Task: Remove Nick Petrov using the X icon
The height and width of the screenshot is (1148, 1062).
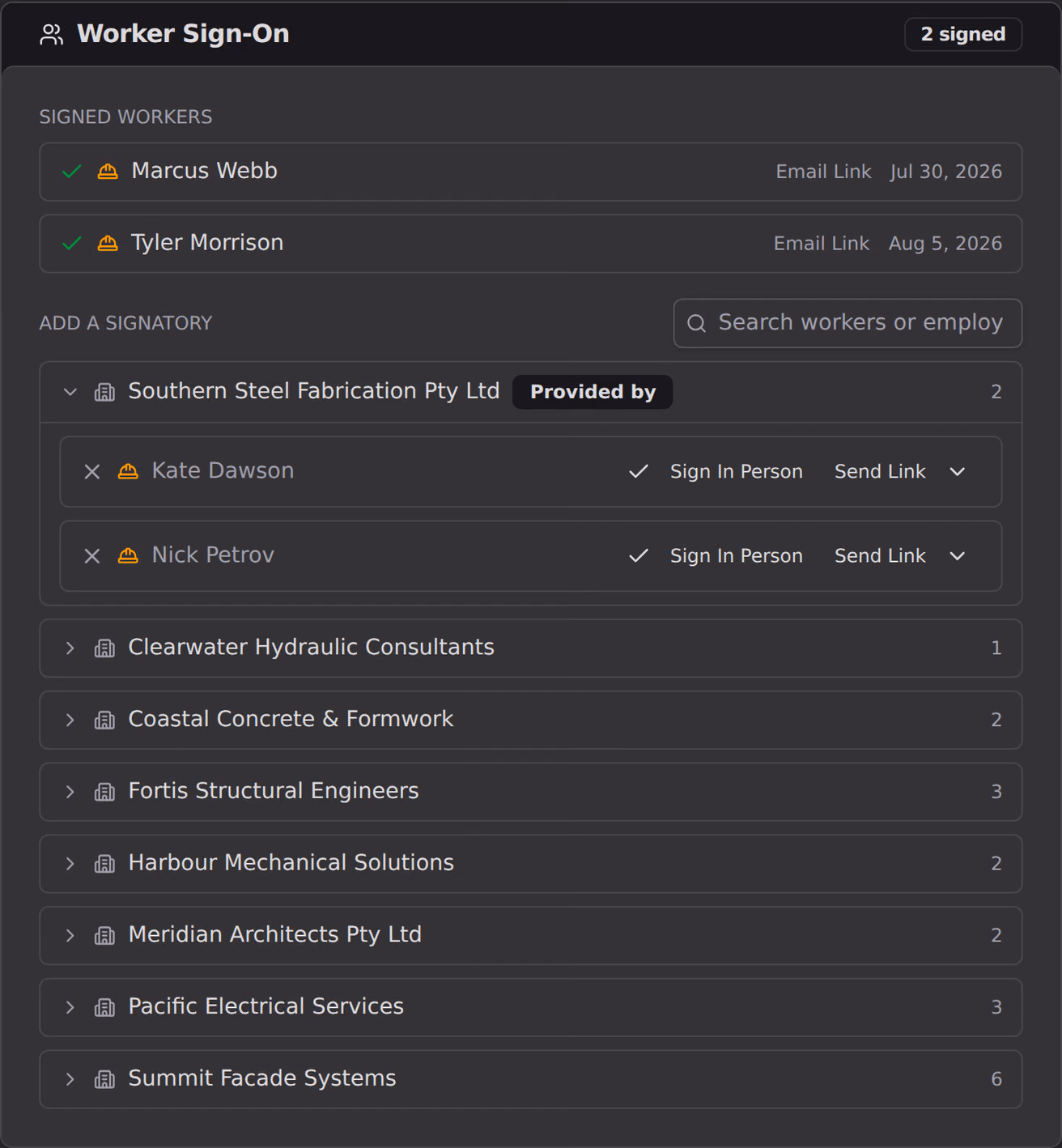Action: click(92, 556)
